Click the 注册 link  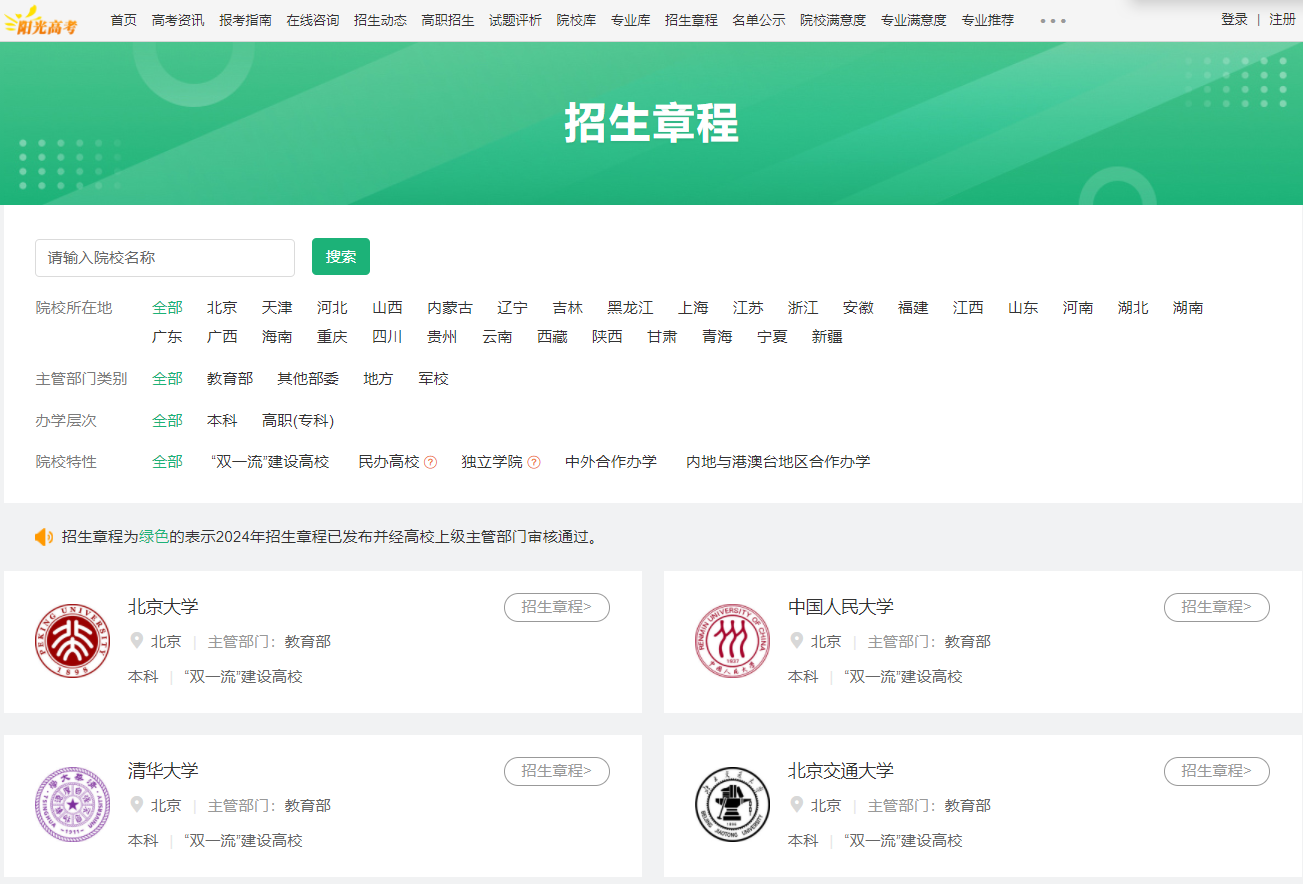1282,19
